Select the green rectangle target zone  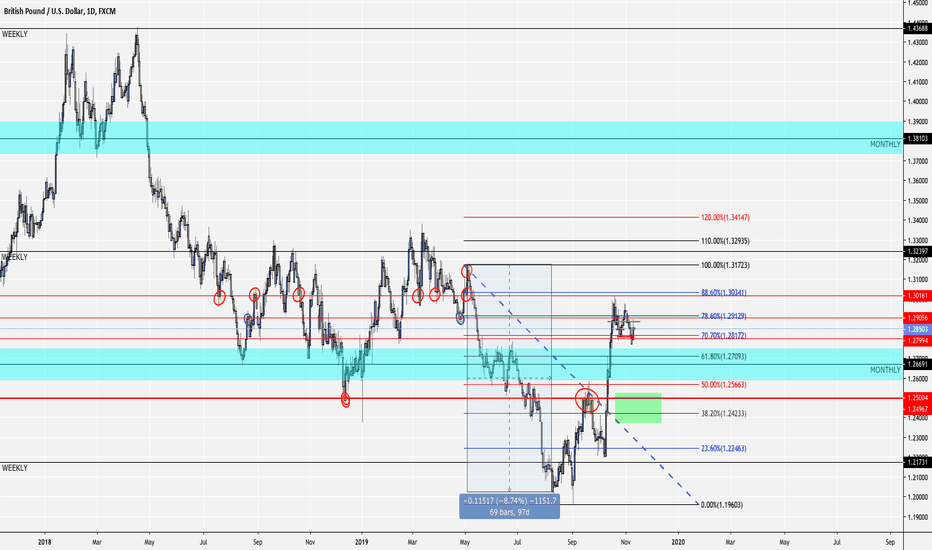coord(638,407)
